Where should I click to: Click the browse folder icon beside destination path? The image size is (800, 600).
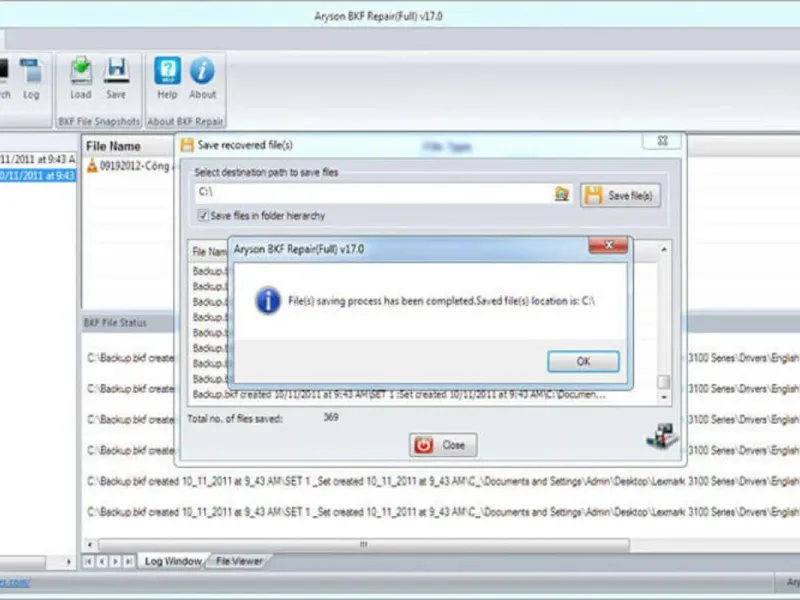tap(562, 194)
